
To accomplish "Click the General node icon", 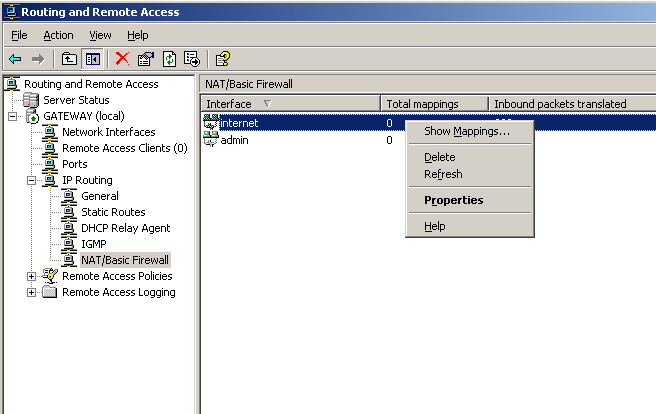I will [x=69, y=196].
